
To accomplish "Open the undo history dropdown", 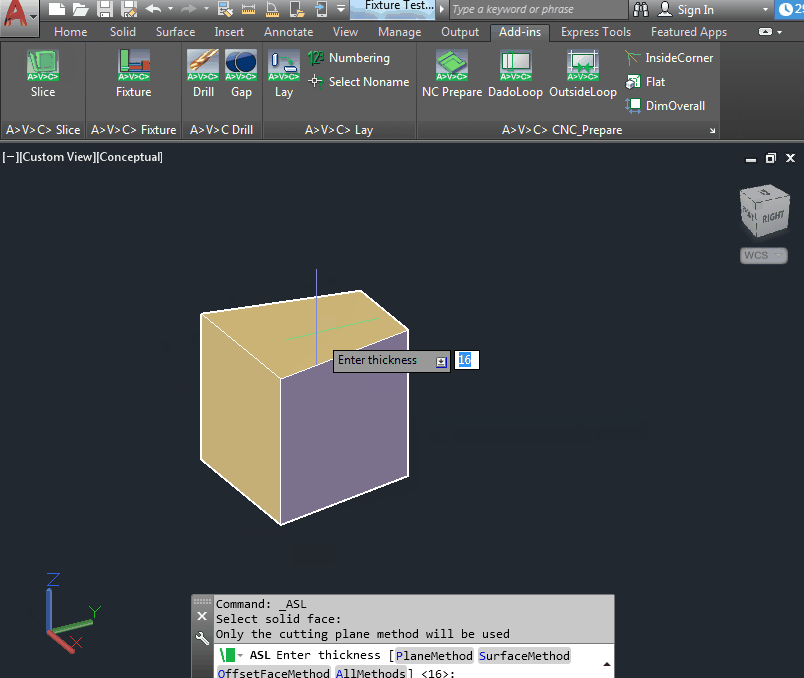I will pyautogui.click(x=170, y=9).
